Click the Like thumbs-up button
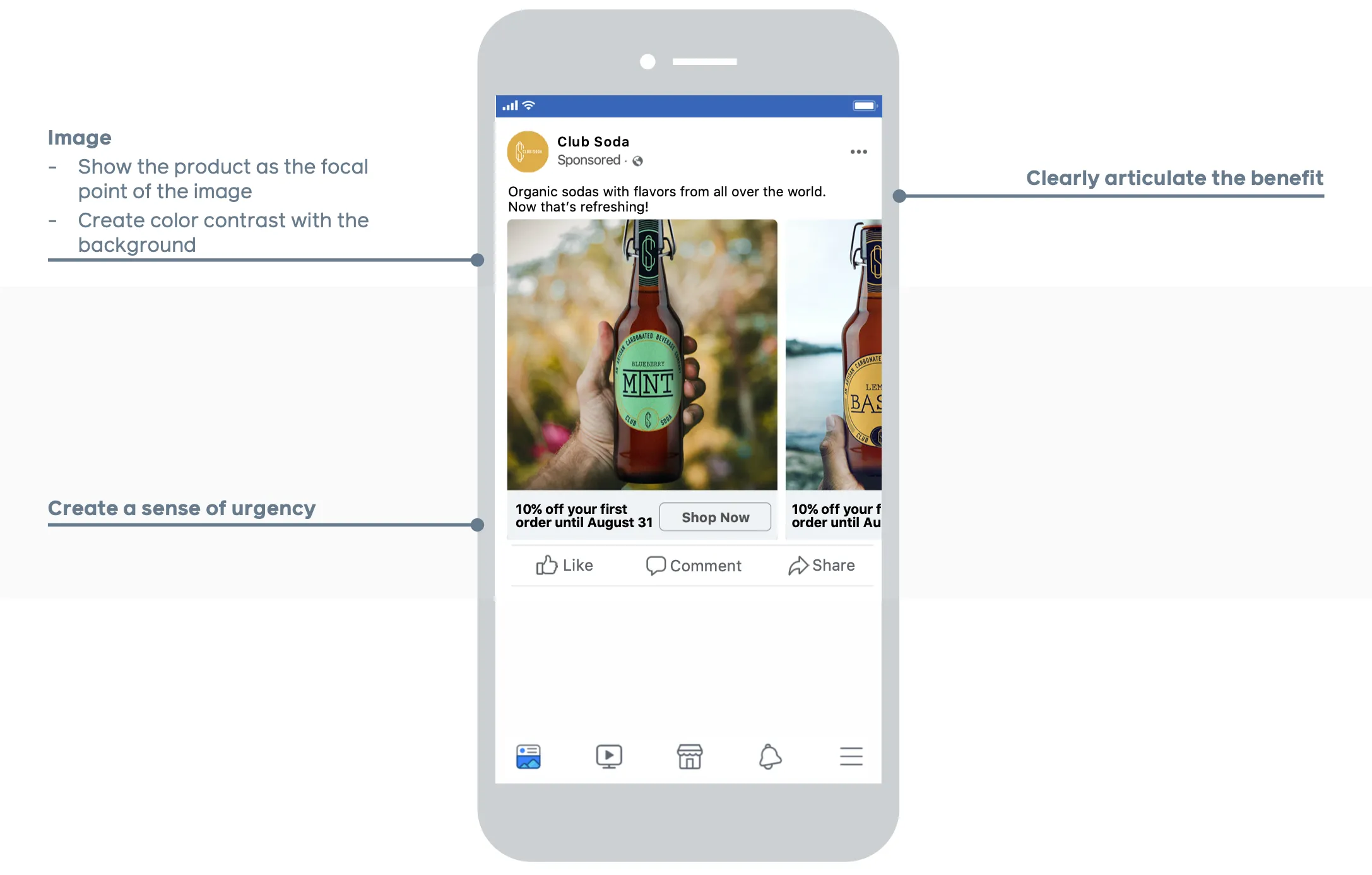 pos(564,565)
